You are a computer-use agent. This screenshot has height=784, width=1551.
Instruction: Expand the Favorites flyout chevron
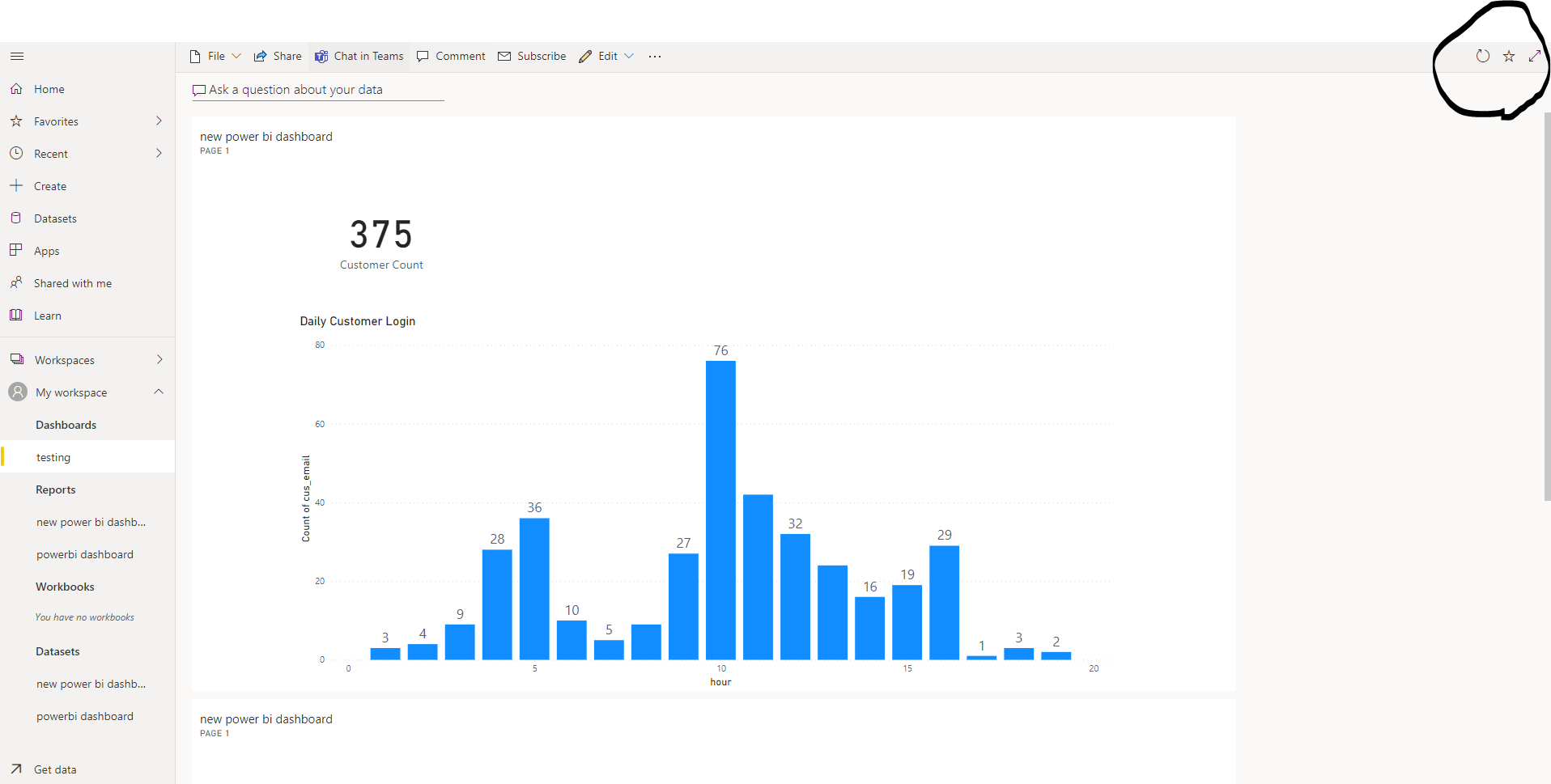(159, 121)
